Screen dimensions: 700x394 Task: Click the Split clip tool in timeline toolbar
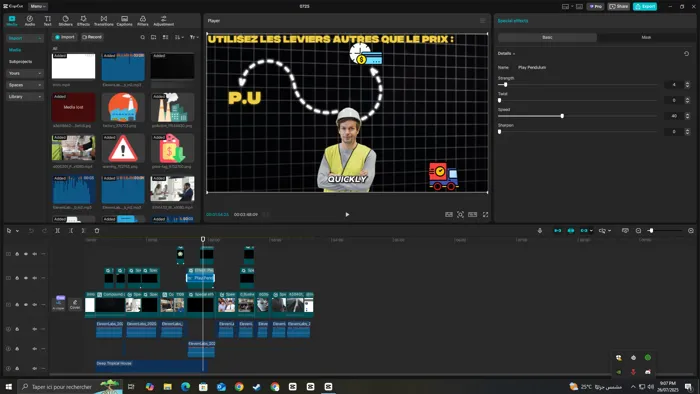[58, 231]
